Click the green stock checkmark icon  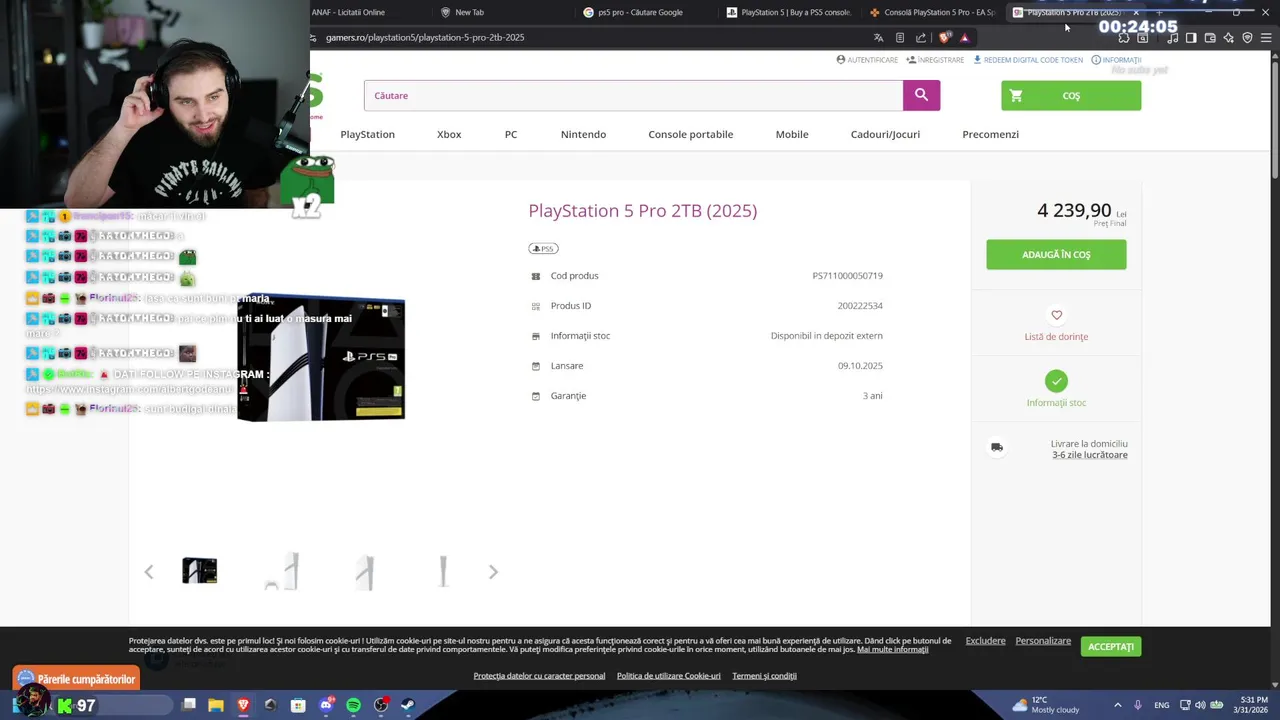tap(1056, 381)
